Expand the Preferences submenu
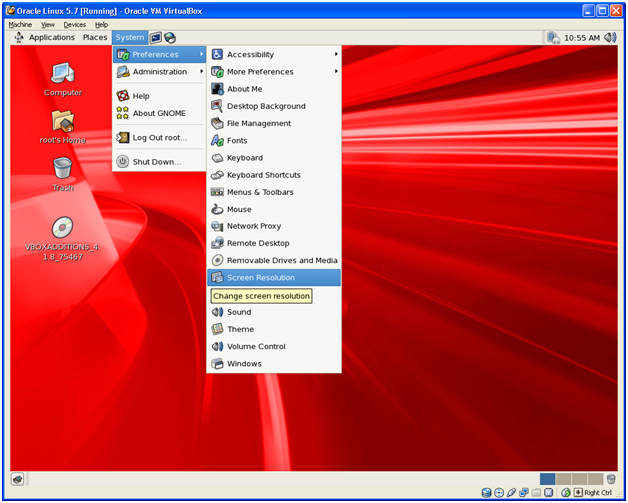Viewport: 628px width, 503px height. [159, 54]
